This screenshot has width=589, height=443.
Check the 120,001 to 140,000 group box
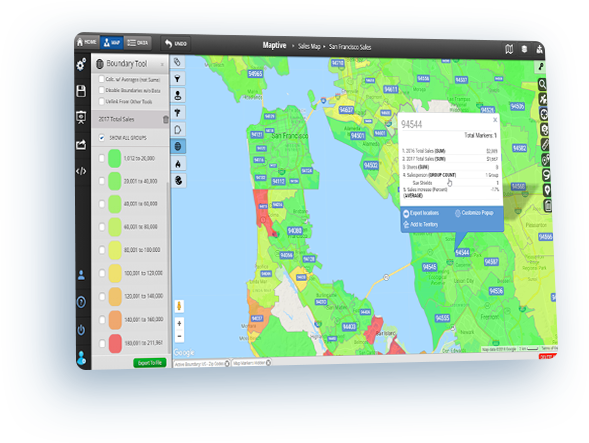coord(102,296)
